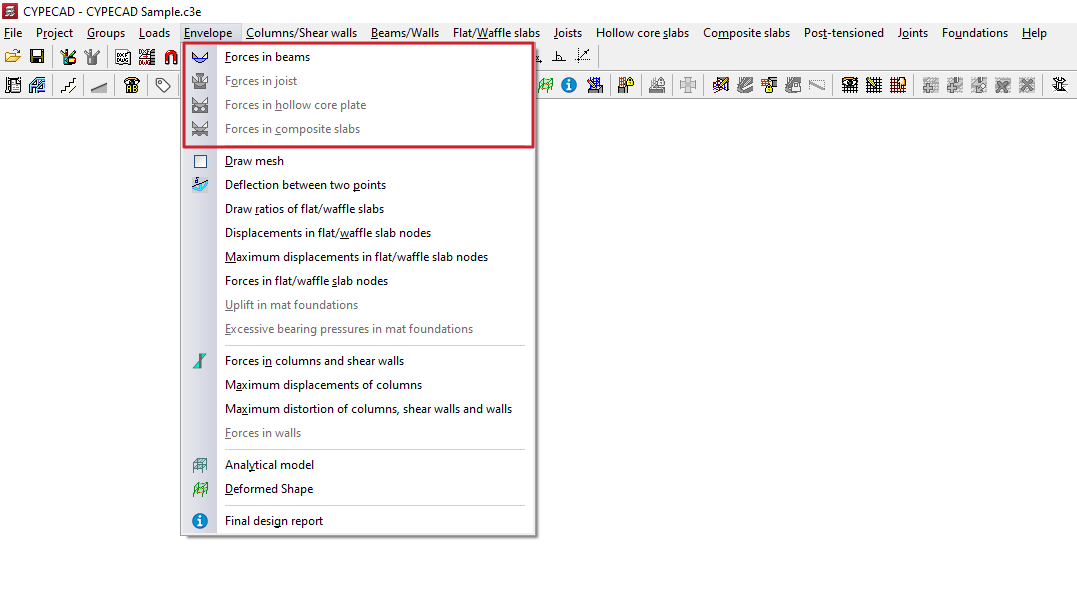Click the telephone AB toolbar icon
Image resolution: width=1077 pixels, height=596 pixels.
(131, 85)
